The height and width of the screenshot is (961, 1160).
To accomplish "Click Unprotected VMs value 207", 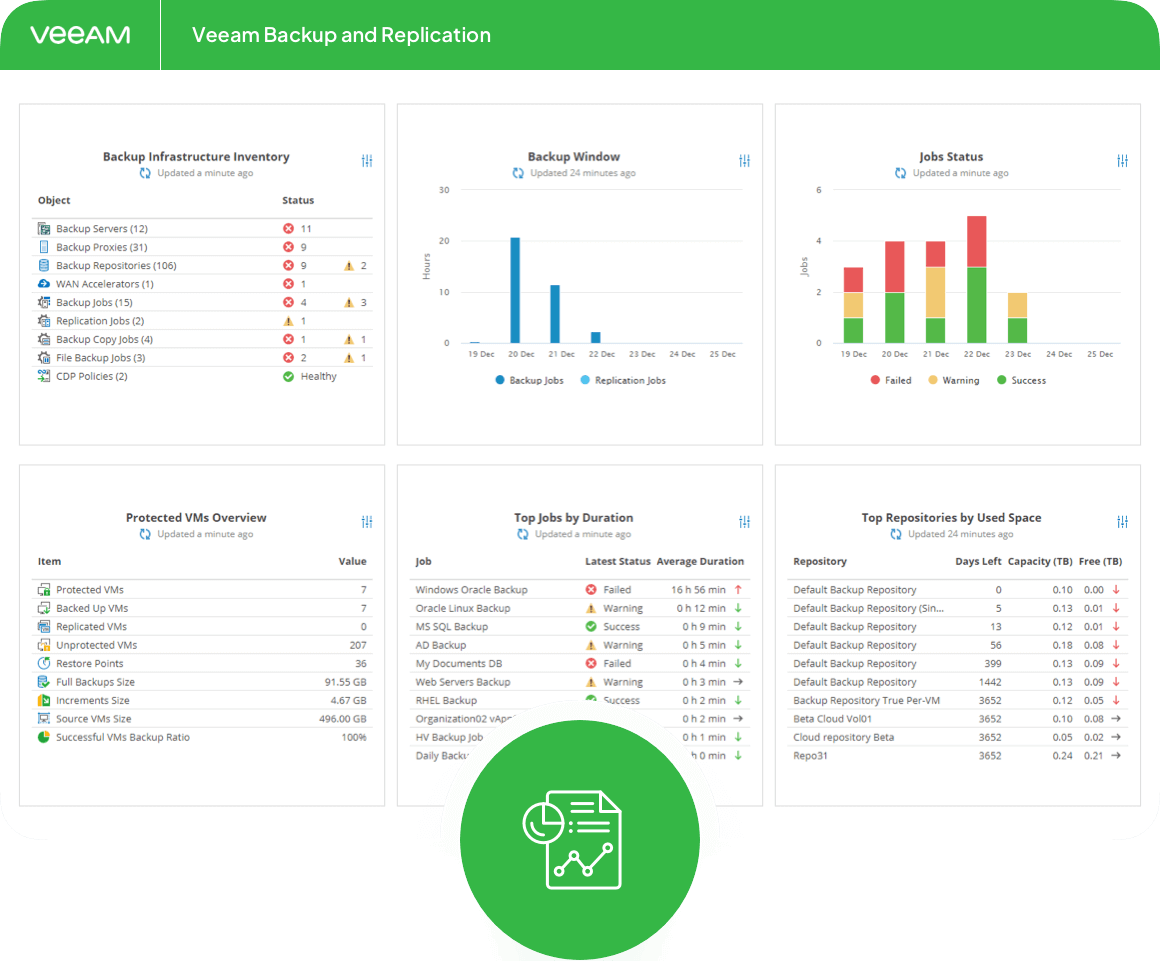I will [358, 645].
